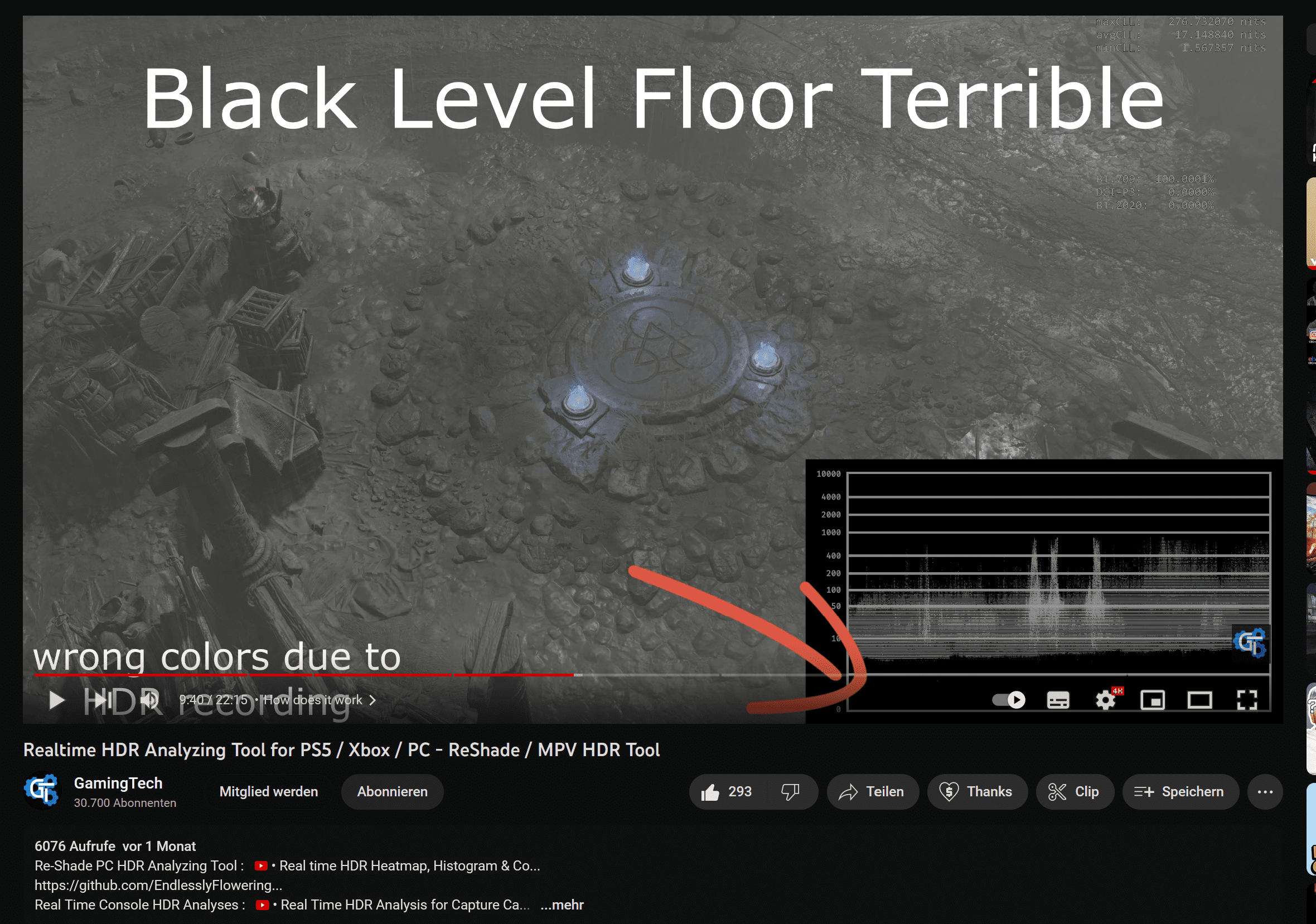
Task: Like the video with 293 likes
Action: 727,792
